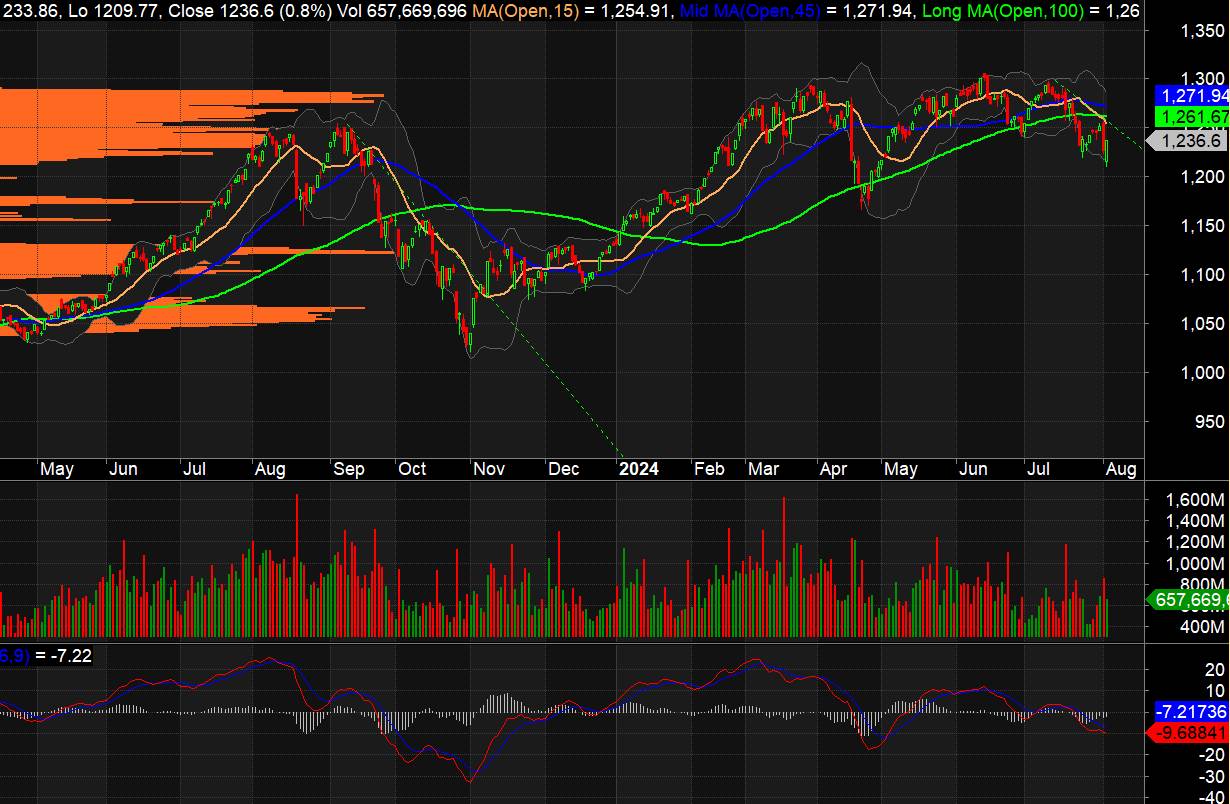
Task: Click the 1,200M volume axis label
Action: (1196, 542)
